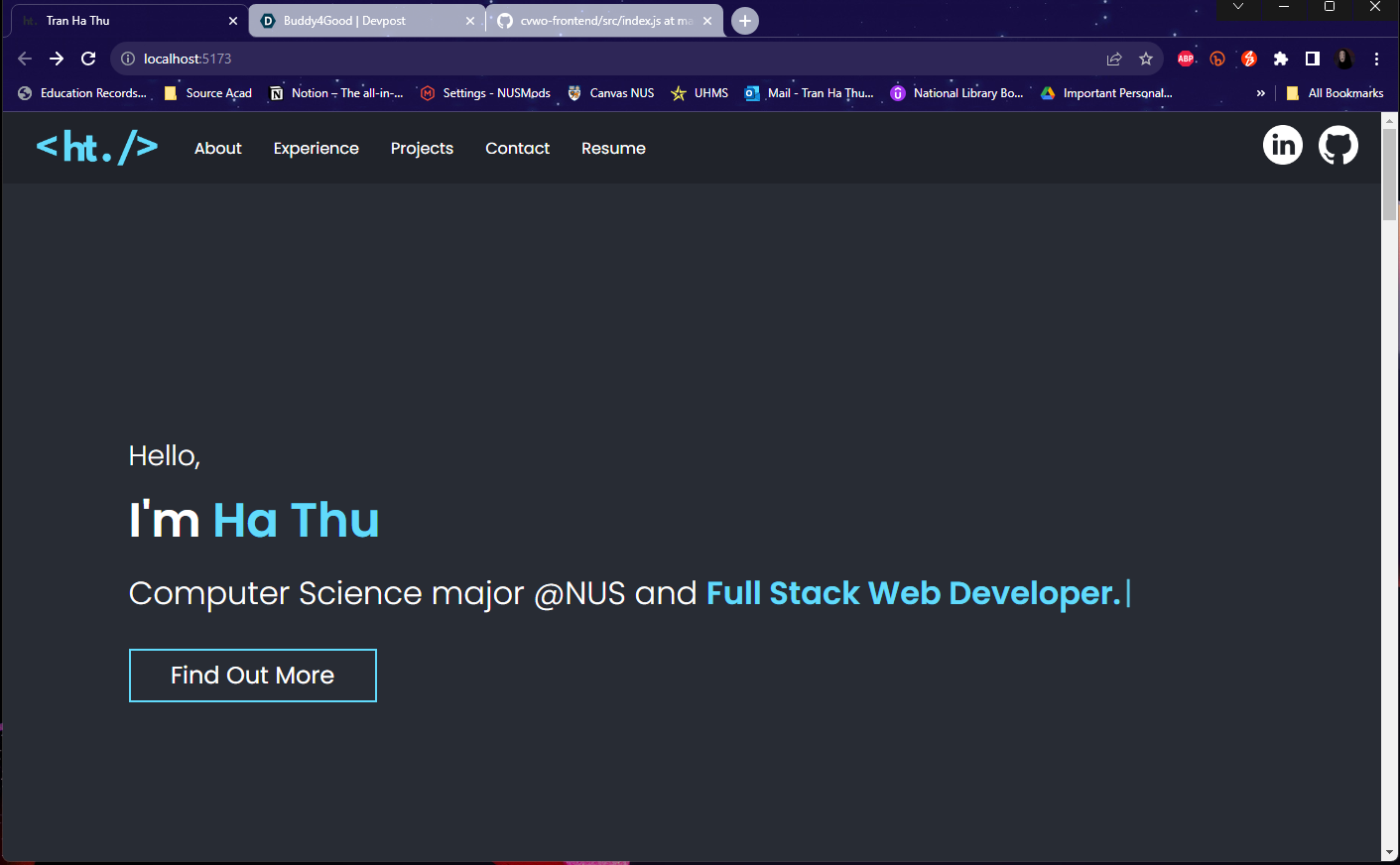The image size is (1400, 865).
Task: Open the Notion bookmark
Action: [337, 93]
